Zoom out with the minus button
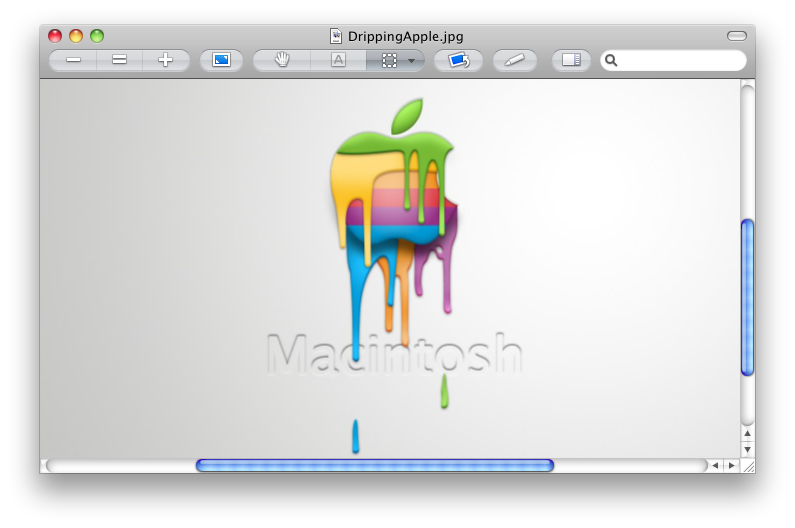The image size is (795, 528). 73,60
